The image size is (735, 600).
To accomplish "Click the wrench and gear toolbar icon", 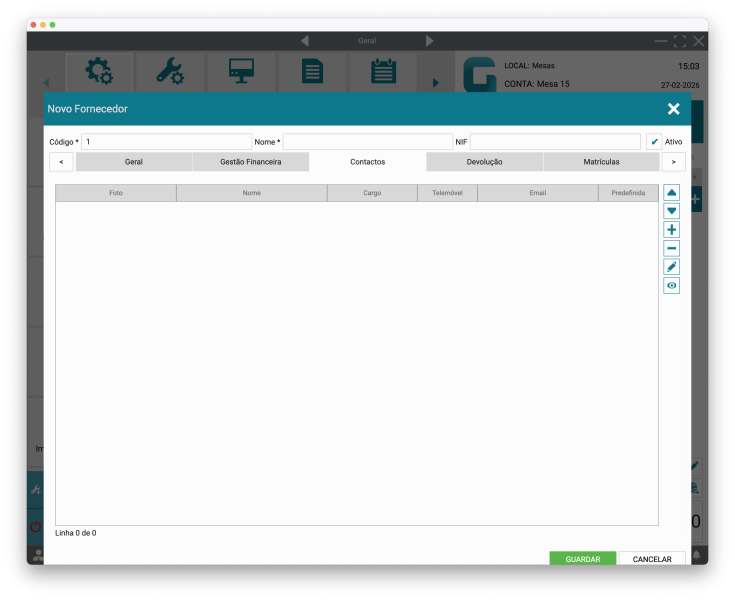I will [x=169, y=72].
